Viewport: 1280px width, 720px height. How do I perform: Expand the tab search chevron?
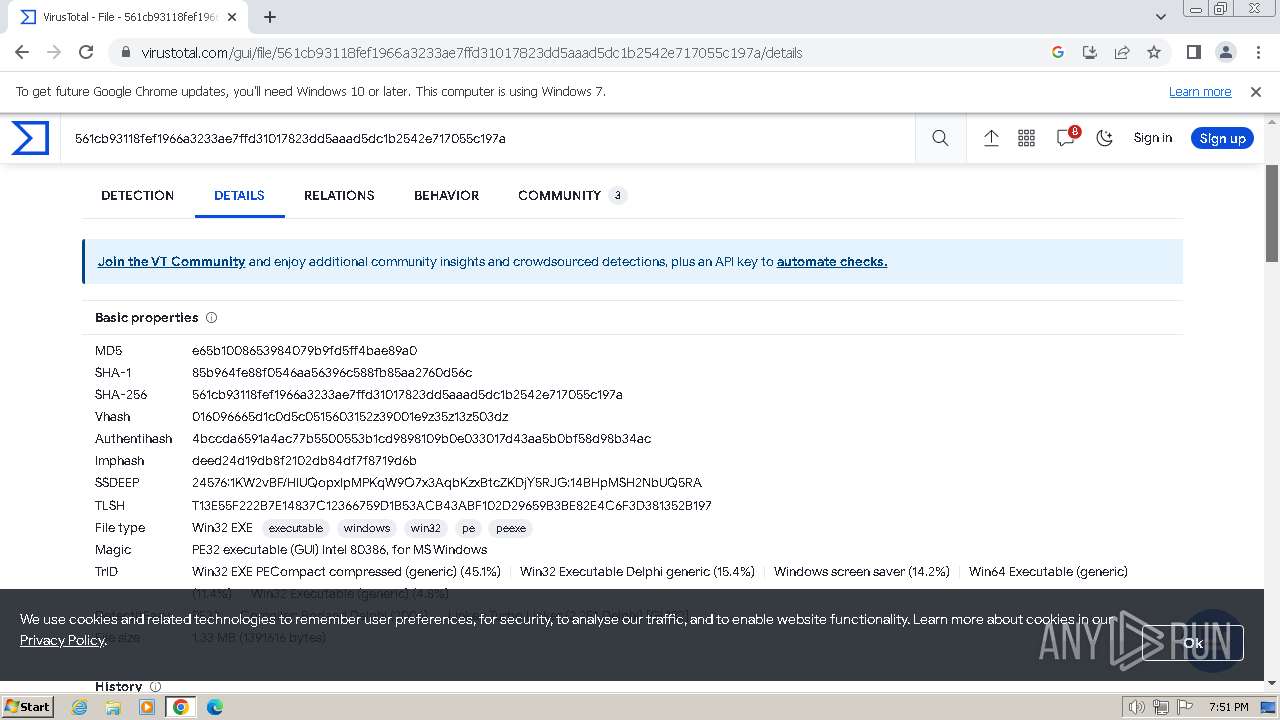click(x=1161, y=17)
